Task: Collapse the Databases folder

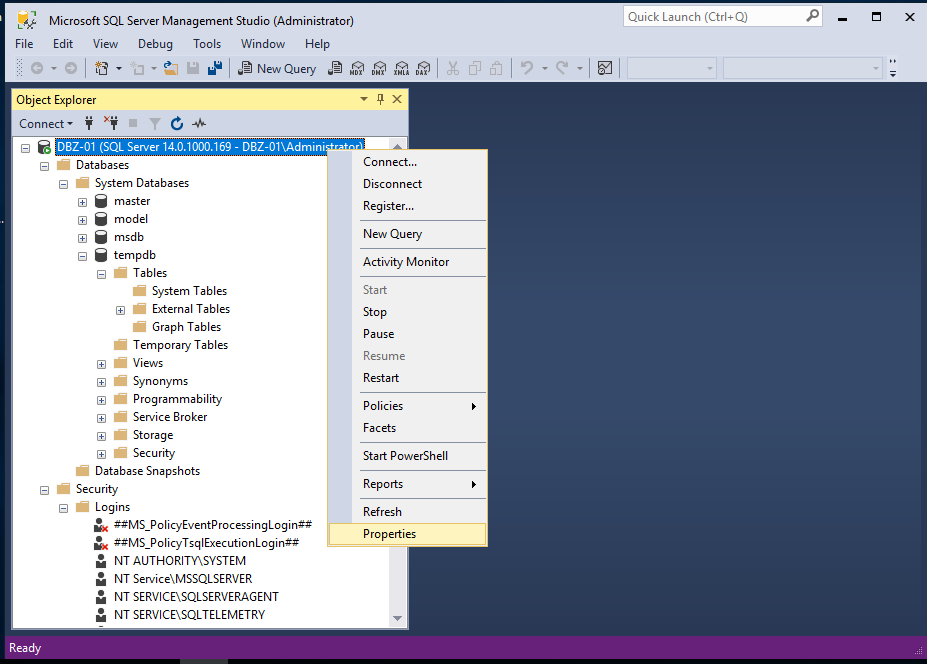Action: [x=44, y=166]
